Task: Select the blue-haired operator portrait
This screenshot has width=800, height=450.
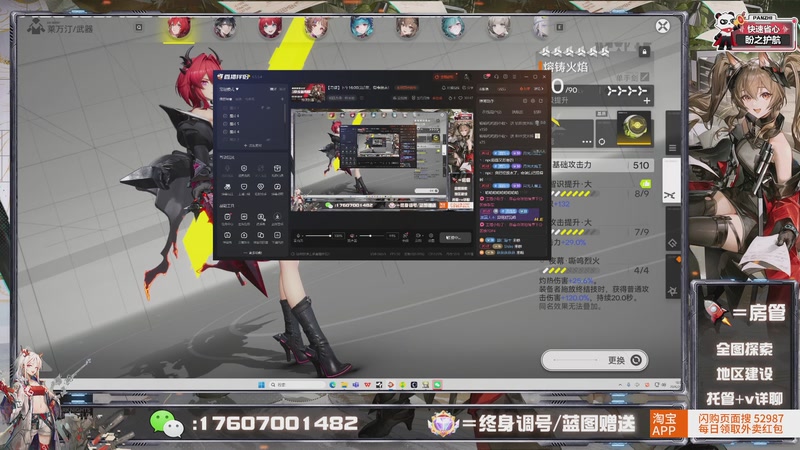Action: pos(361,28)
